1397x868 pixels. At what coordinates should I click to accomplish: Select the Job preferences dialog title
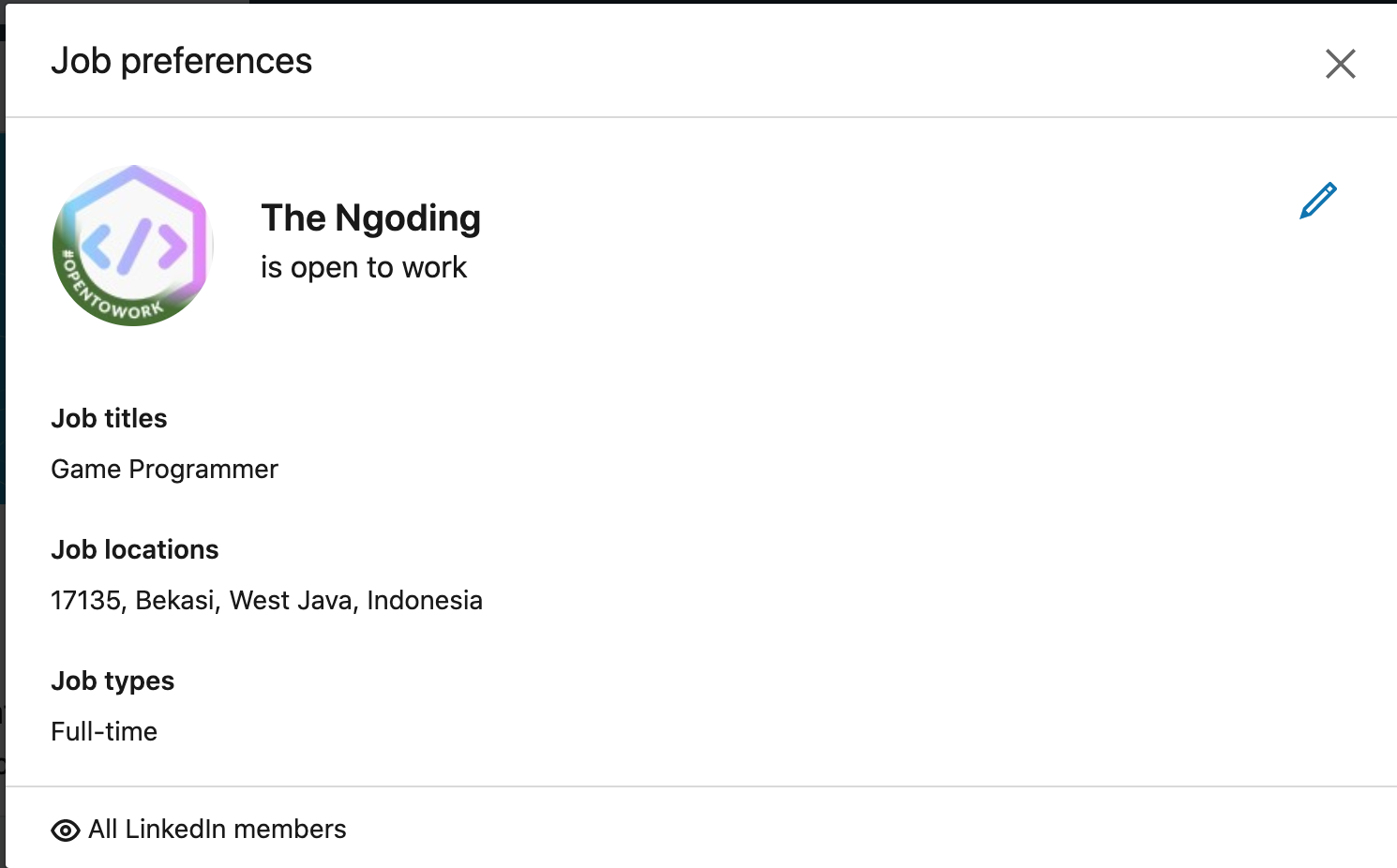click(x=182, y=60)
